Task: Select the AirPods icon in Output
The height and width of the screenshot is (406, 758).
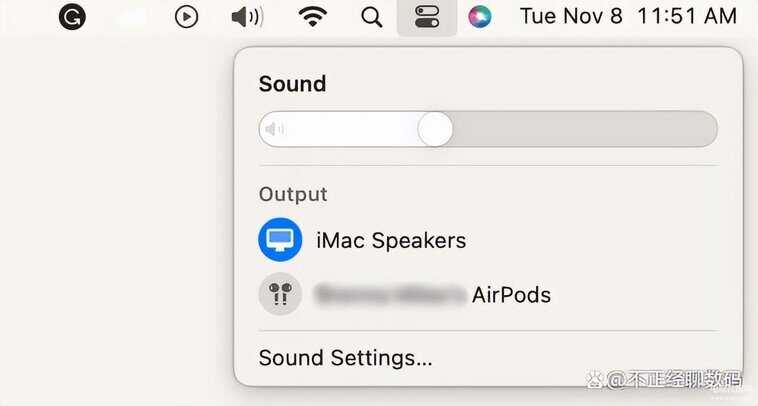Action: 280,295
